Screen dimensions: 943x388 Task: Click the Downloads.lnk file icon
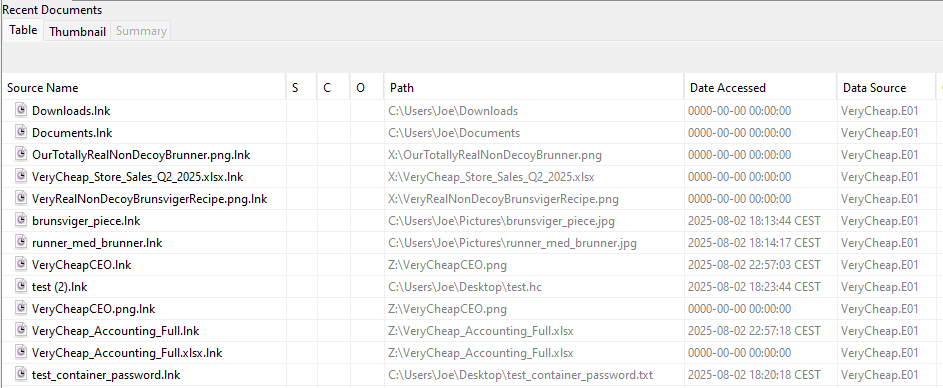coord(22,111)
